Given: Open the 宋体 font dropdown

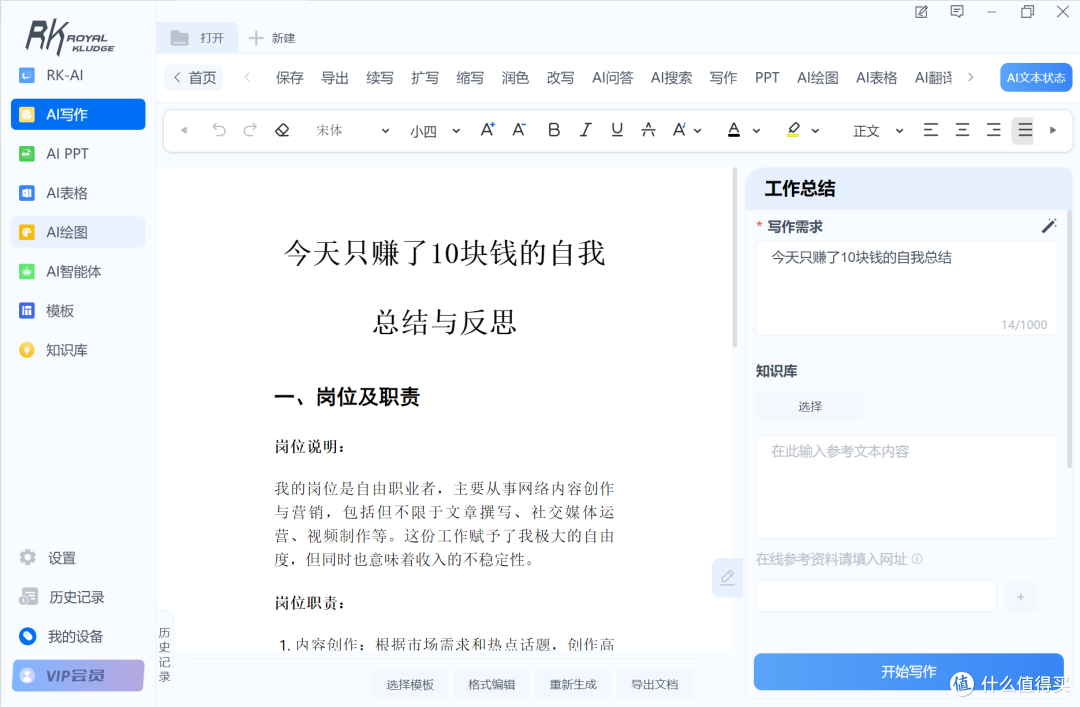Looking at the screenshot, I should tap(353, 130).
